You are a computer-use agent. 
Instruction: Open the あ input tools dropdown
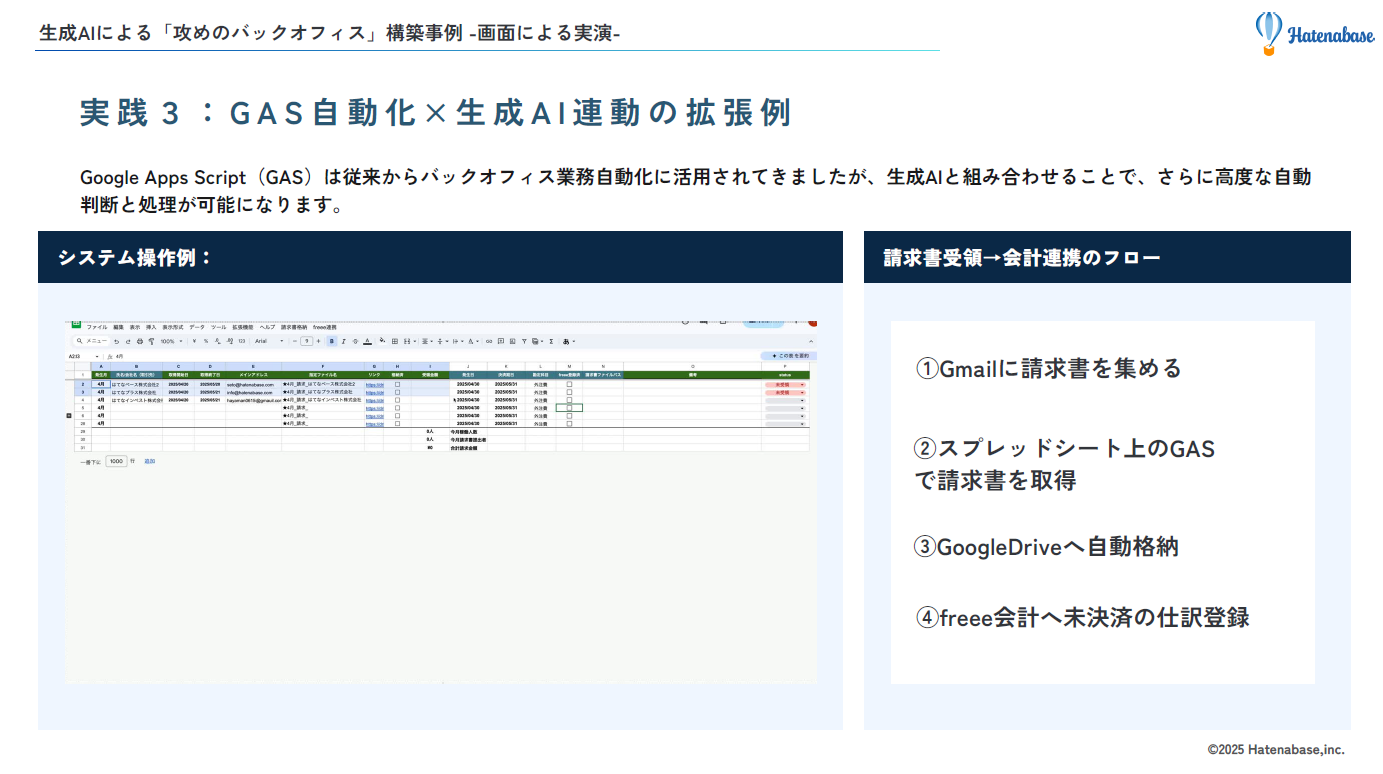point(569,341)
